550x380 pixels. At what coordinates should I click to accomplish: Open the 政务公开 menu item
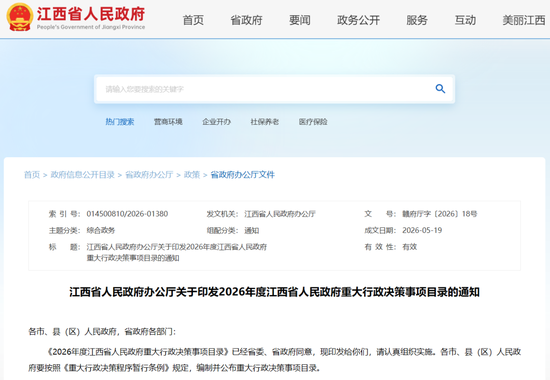[x=358, y=20]
